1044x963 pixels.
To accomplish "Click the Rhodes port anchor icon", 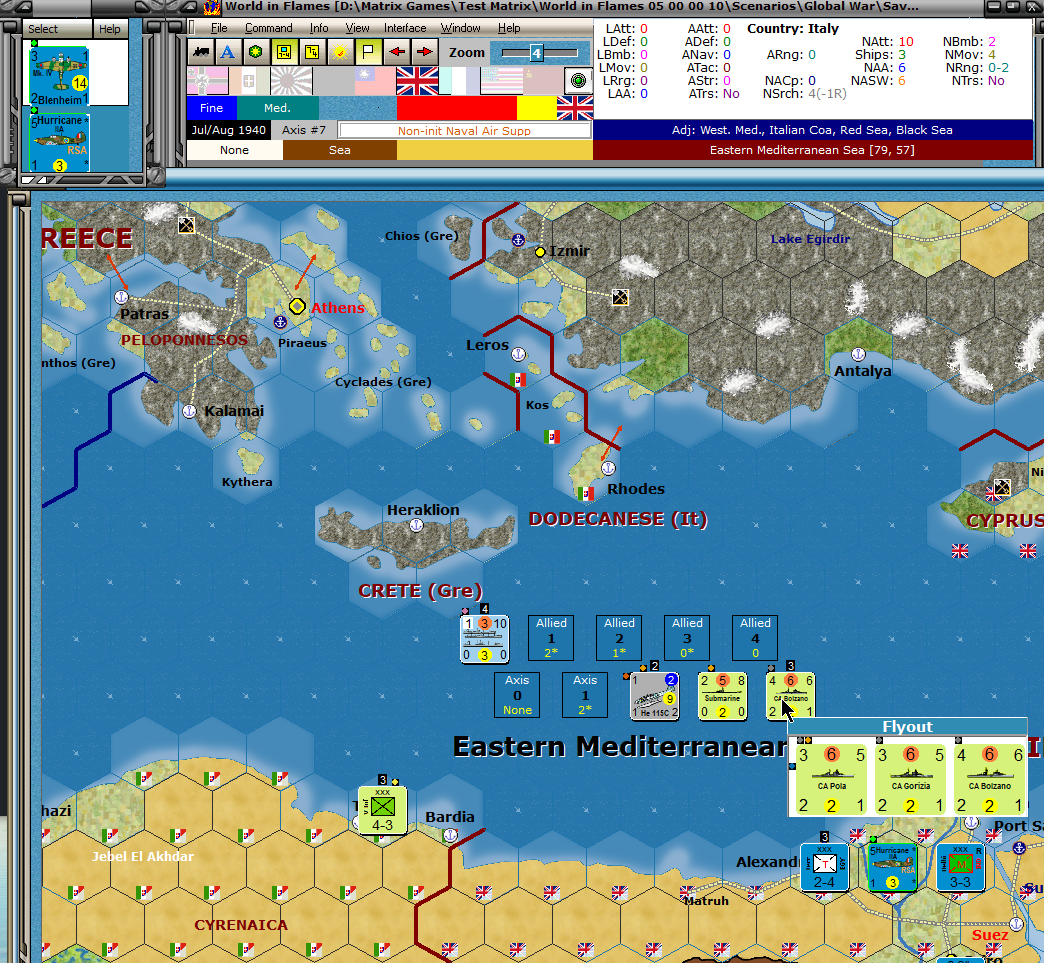I will pyautogui.click(x=609, y=468).
